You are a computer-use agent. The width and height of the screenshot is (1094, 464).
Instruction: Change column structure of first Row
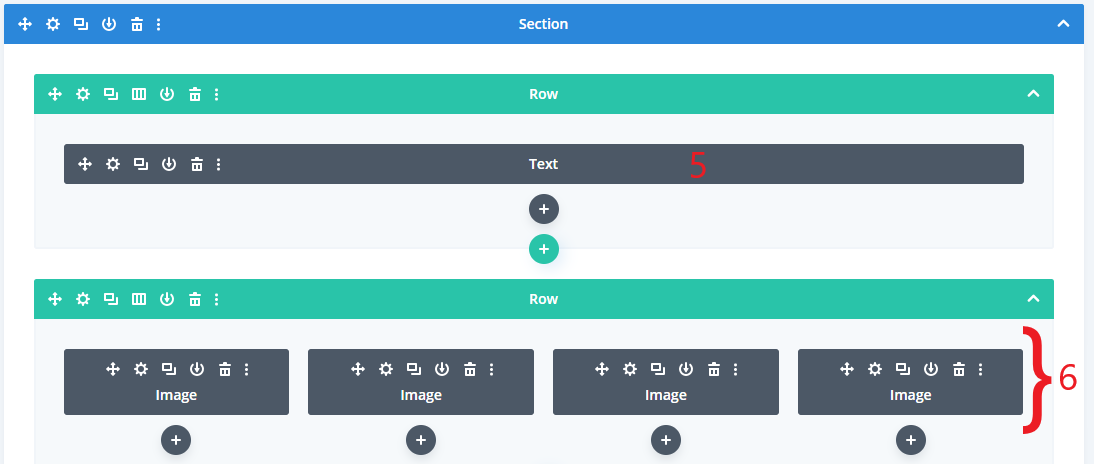[x=139, y=94]
